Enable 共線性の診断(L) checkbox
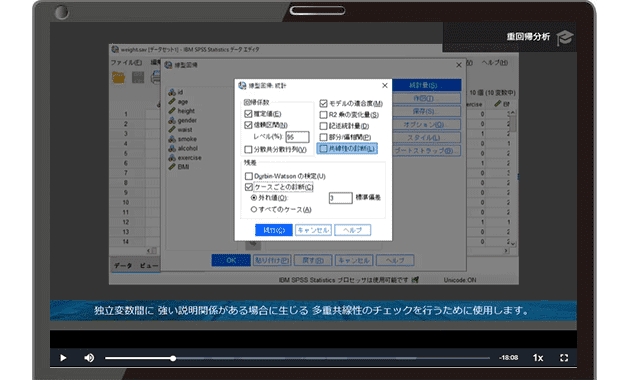The image size is (630, 380). pyautogui.click(x=323, y=149)
